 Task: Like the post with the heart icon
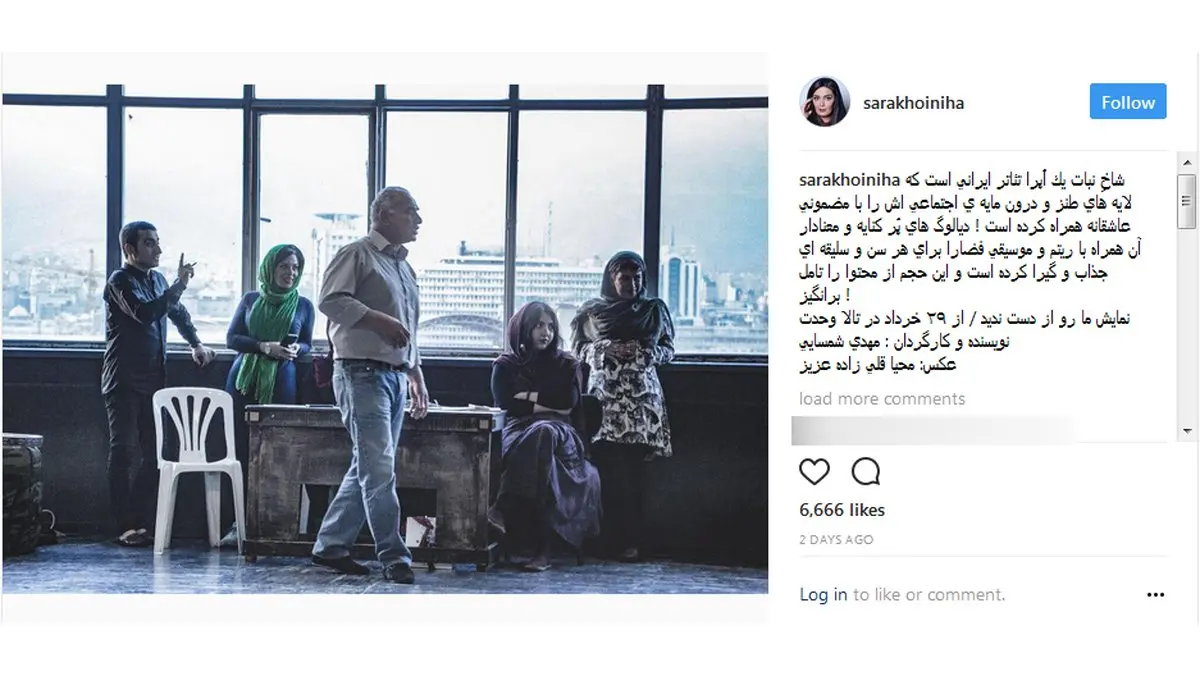pyautogui.click(x=815, y=471)
